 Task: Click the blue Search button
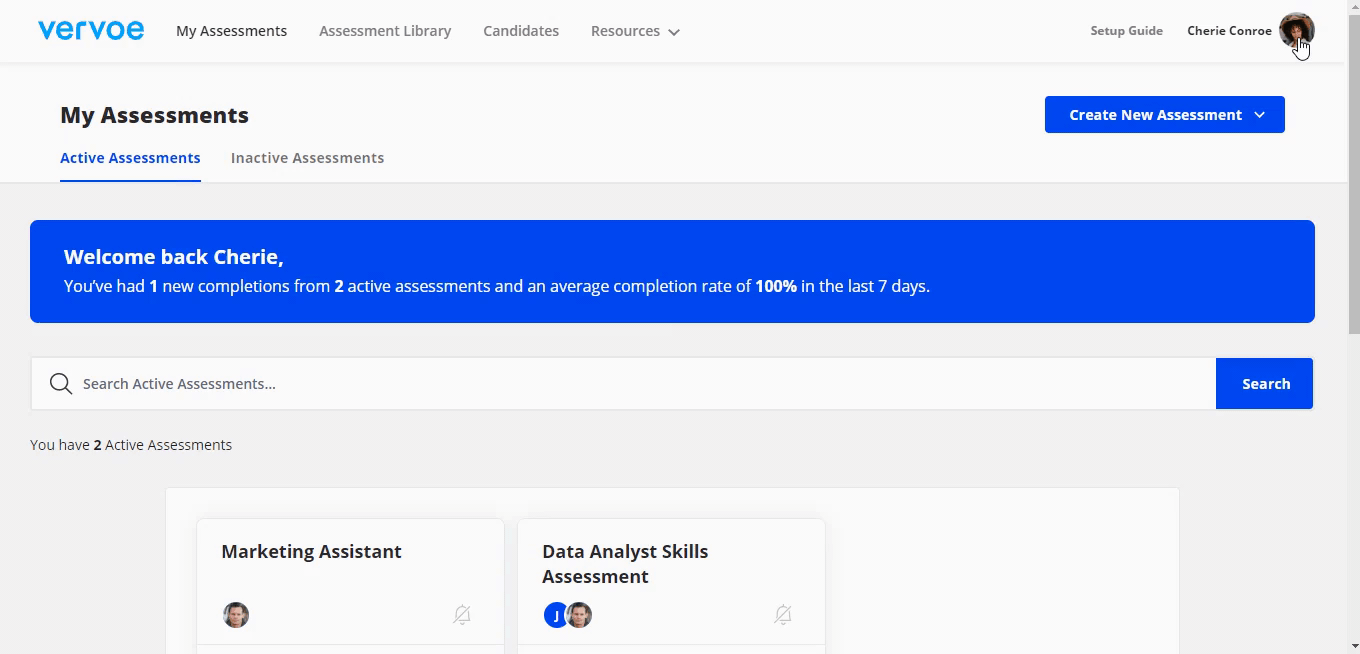pos(1265,384)
